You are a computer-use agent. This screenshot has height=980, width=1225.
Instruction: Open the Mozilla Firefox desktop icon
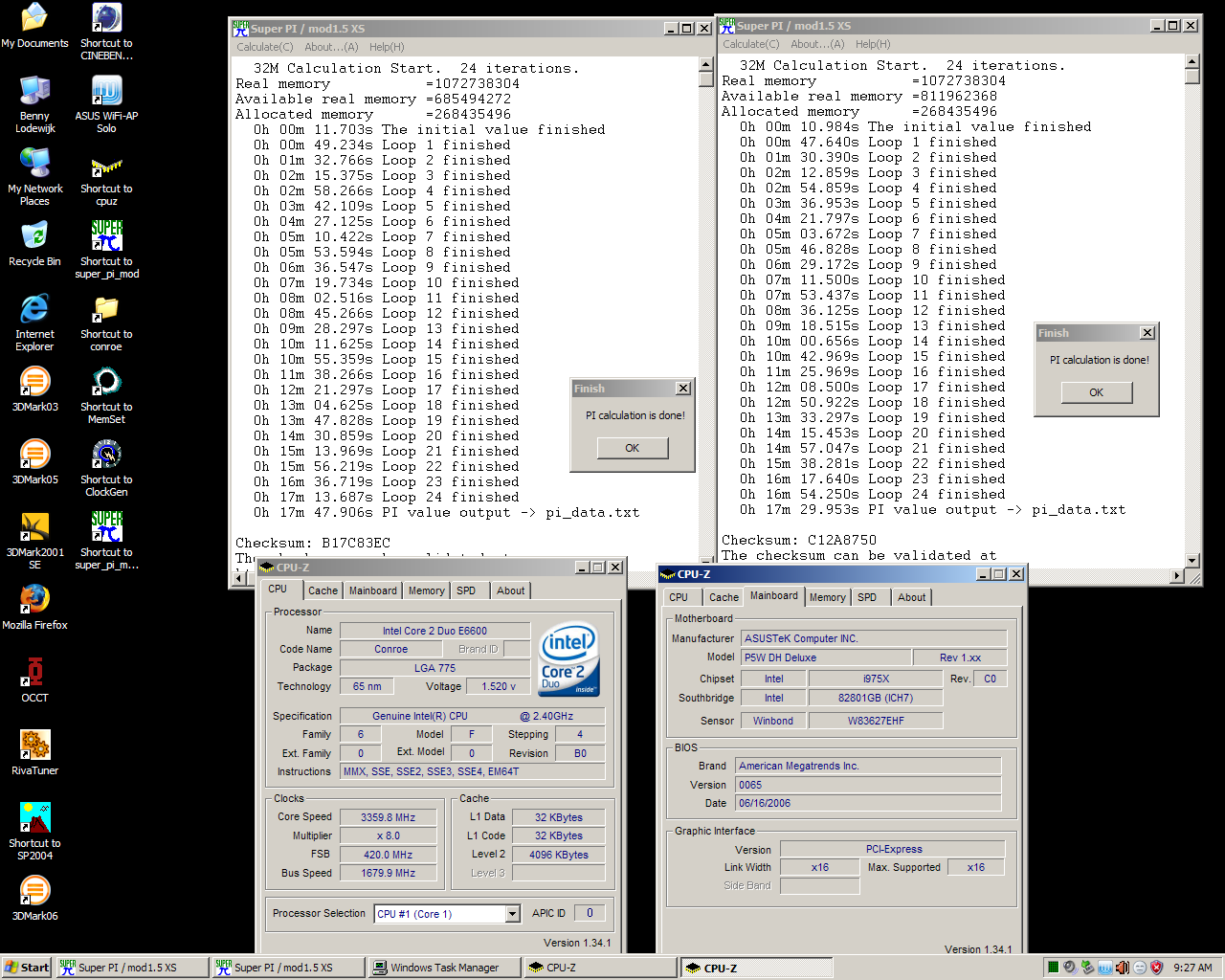pos(34,601)
